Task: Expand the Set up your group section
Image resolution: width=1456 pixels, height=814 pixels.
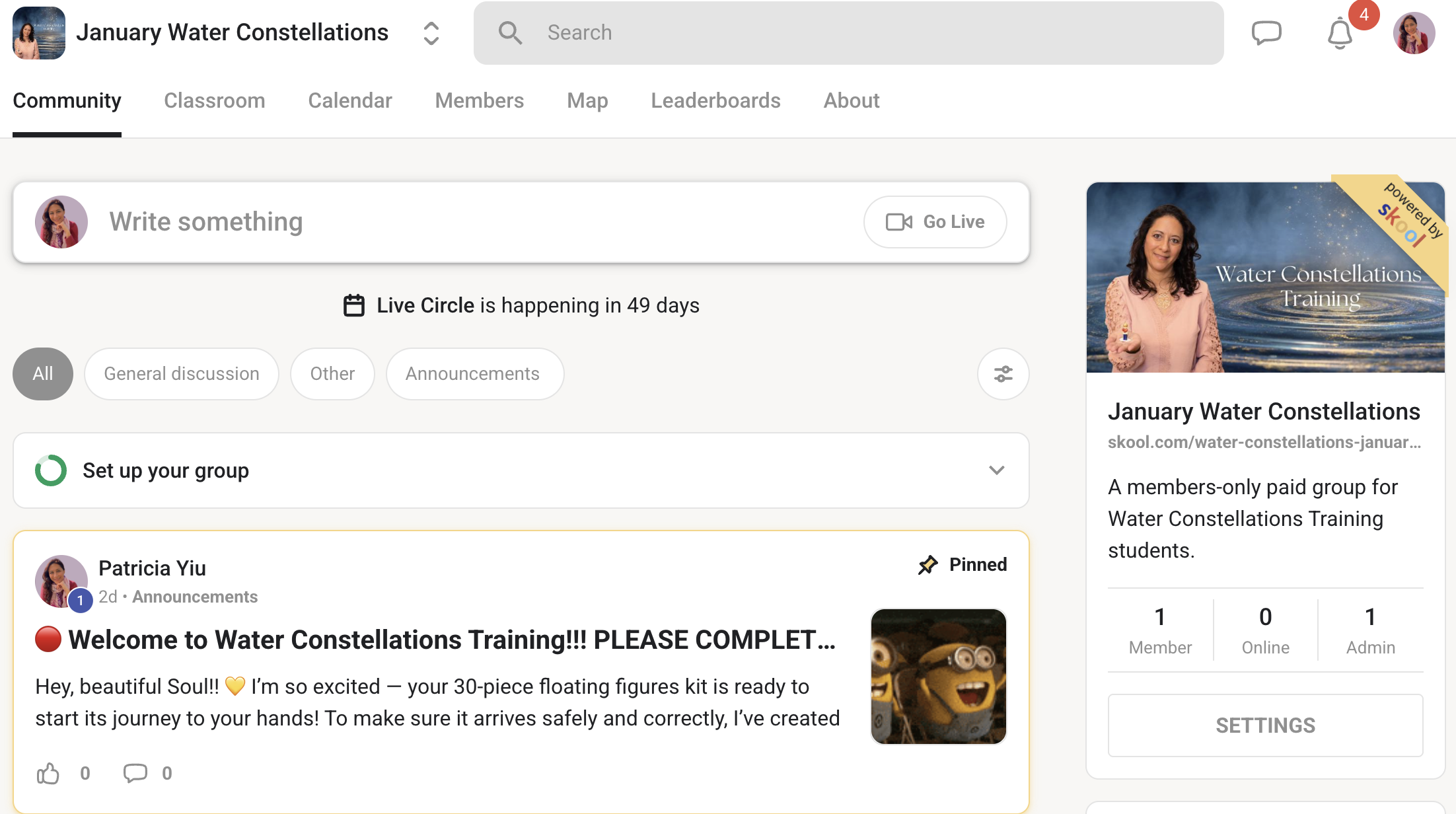Action: coord(996,470)
